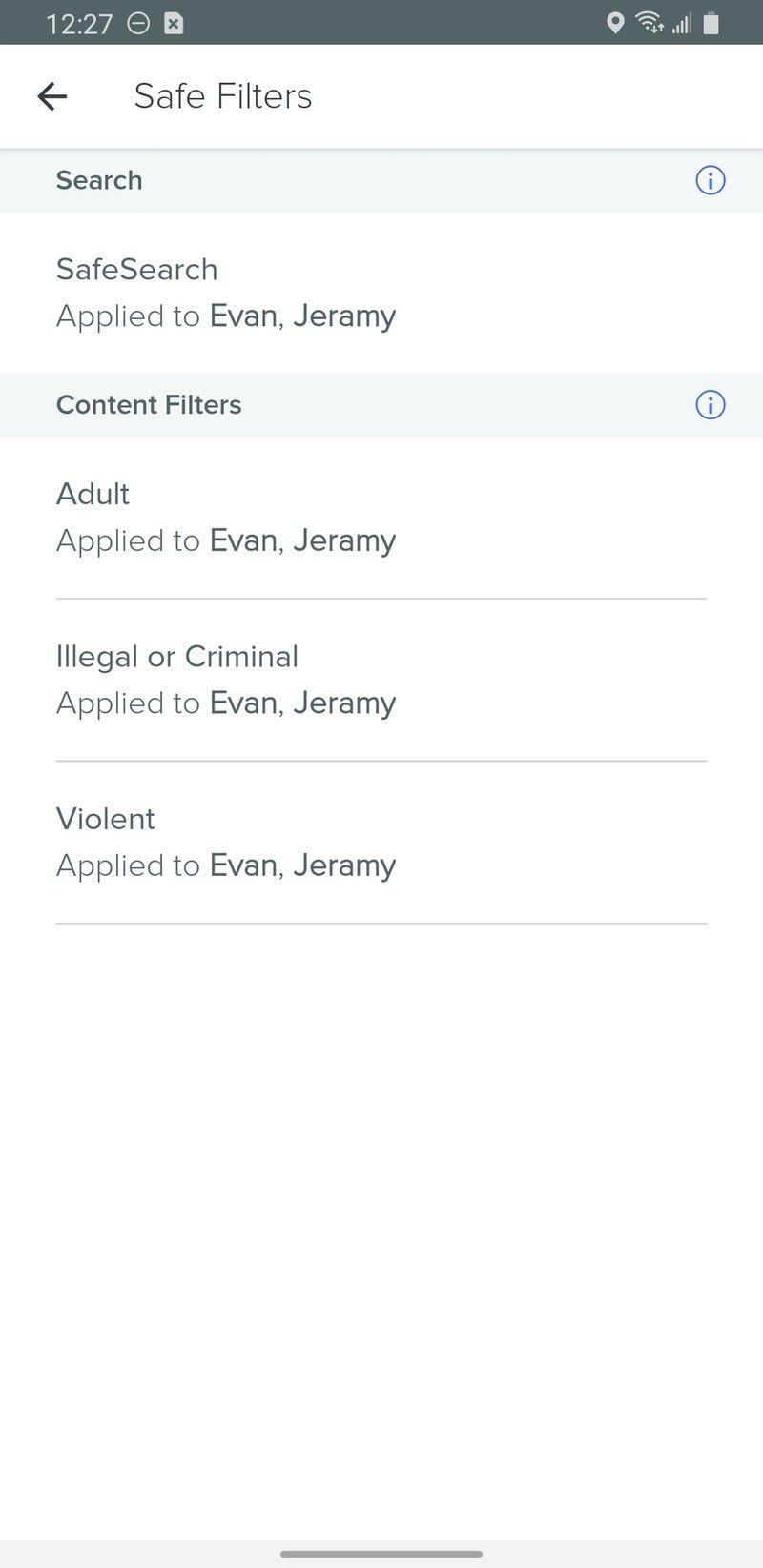This screenshot has height=1568, width=763.
Task: Tap the Safe Filters title
Action: coord(223,95)
